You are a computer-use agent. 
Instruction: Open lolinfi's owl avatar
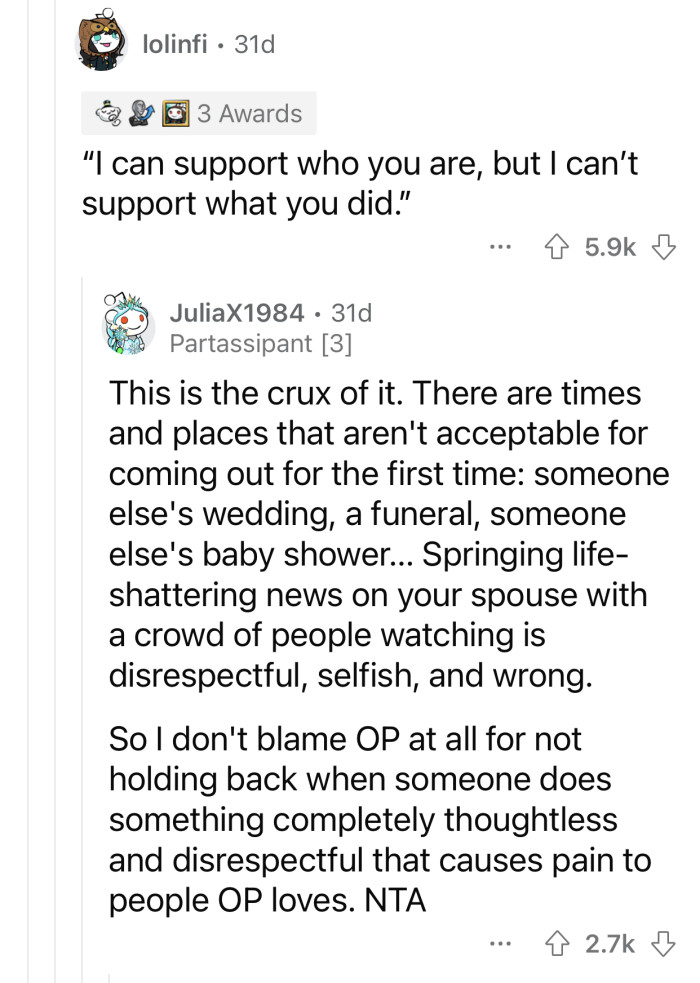[x=101, y=41]
